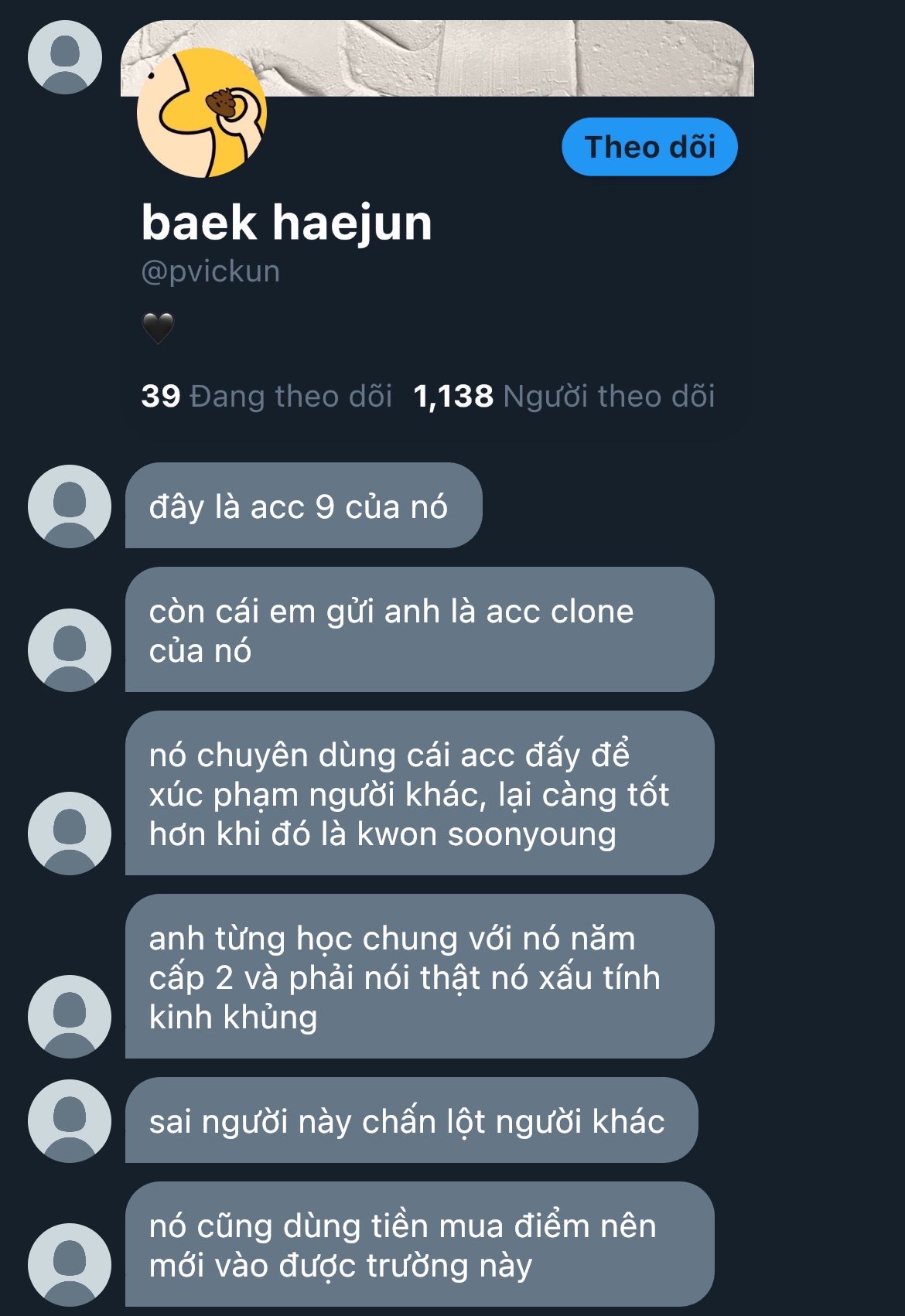905x1316 pixels.
Task: Select the 'xấu tính kinh khủng' message bubble
Action: tap(419, 977)
